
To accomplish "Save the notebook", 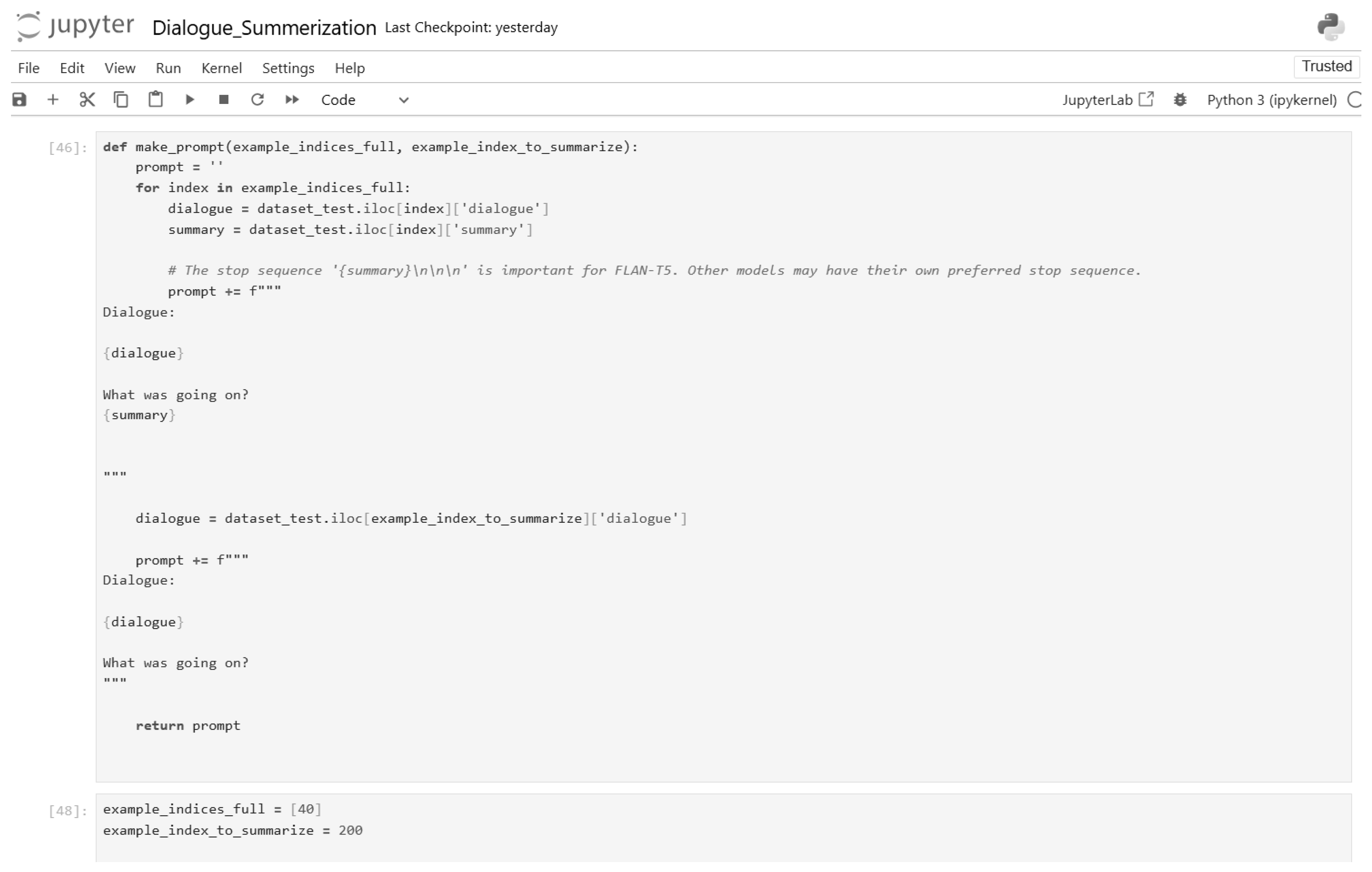I will point(19,99).
